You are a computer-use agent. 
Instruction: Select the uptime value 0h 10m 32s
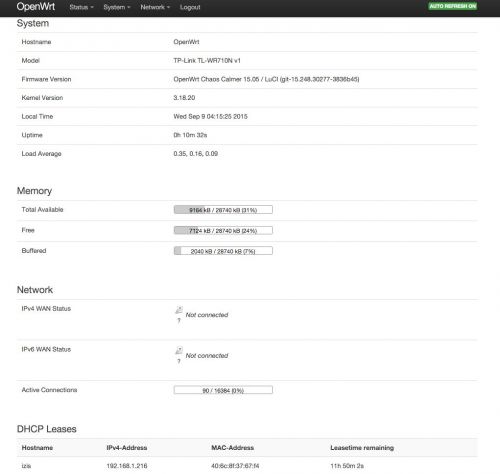(x=190, y=135)
